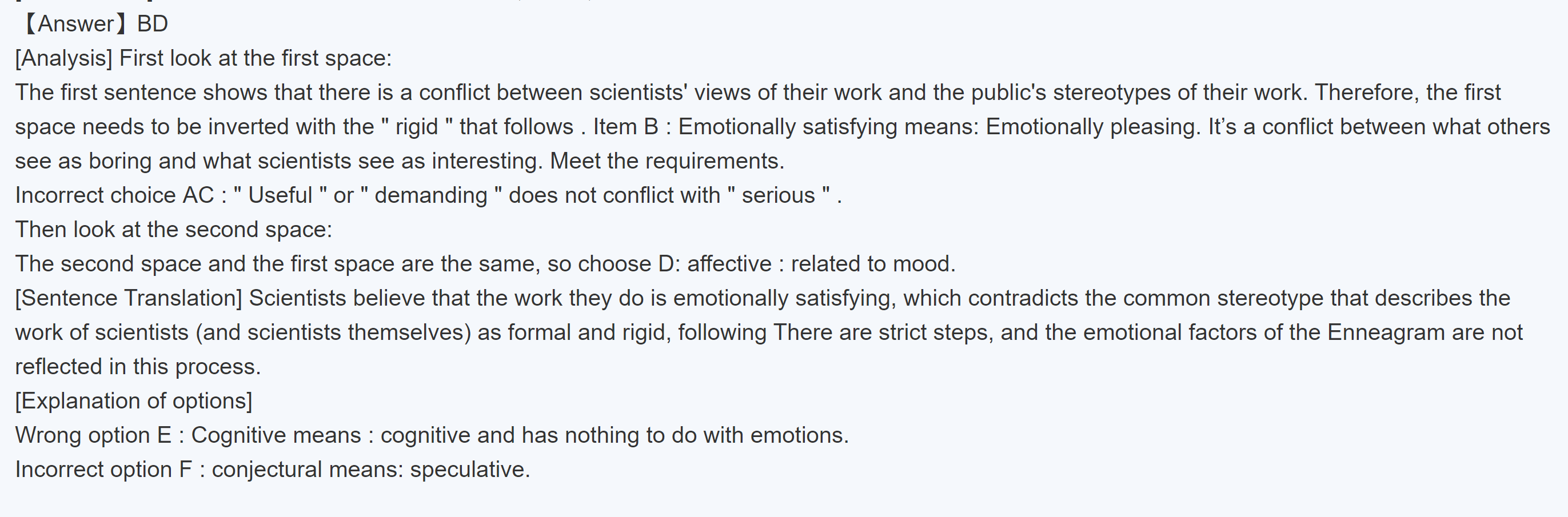This screenshot has width=1568, height=517.
Task: Click the [Sentence Translation] label
Action: [x=129, y=298]
